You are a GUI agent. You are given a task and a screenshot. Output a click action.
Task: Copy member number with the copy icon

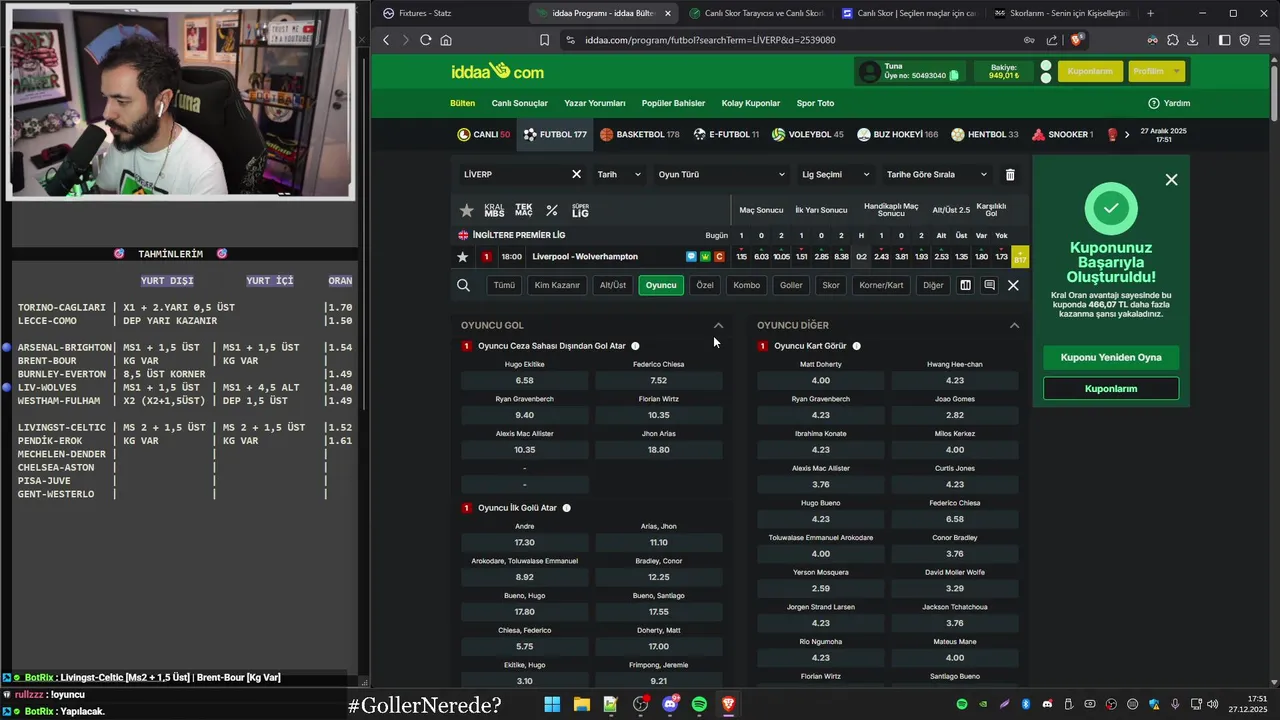(954, 75)
